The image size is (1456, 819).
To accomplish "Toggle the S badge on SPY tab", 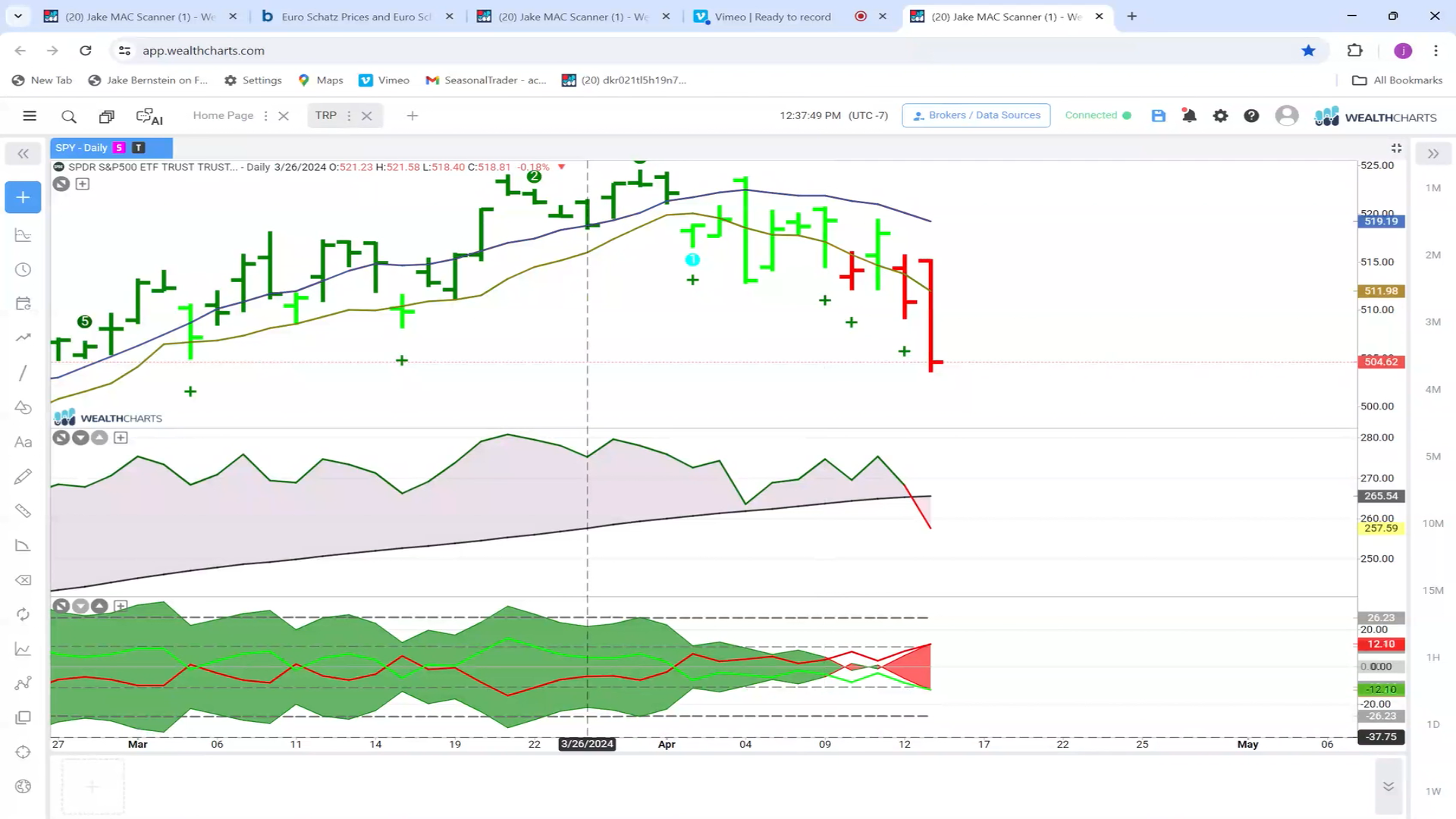I will [119, 148].
